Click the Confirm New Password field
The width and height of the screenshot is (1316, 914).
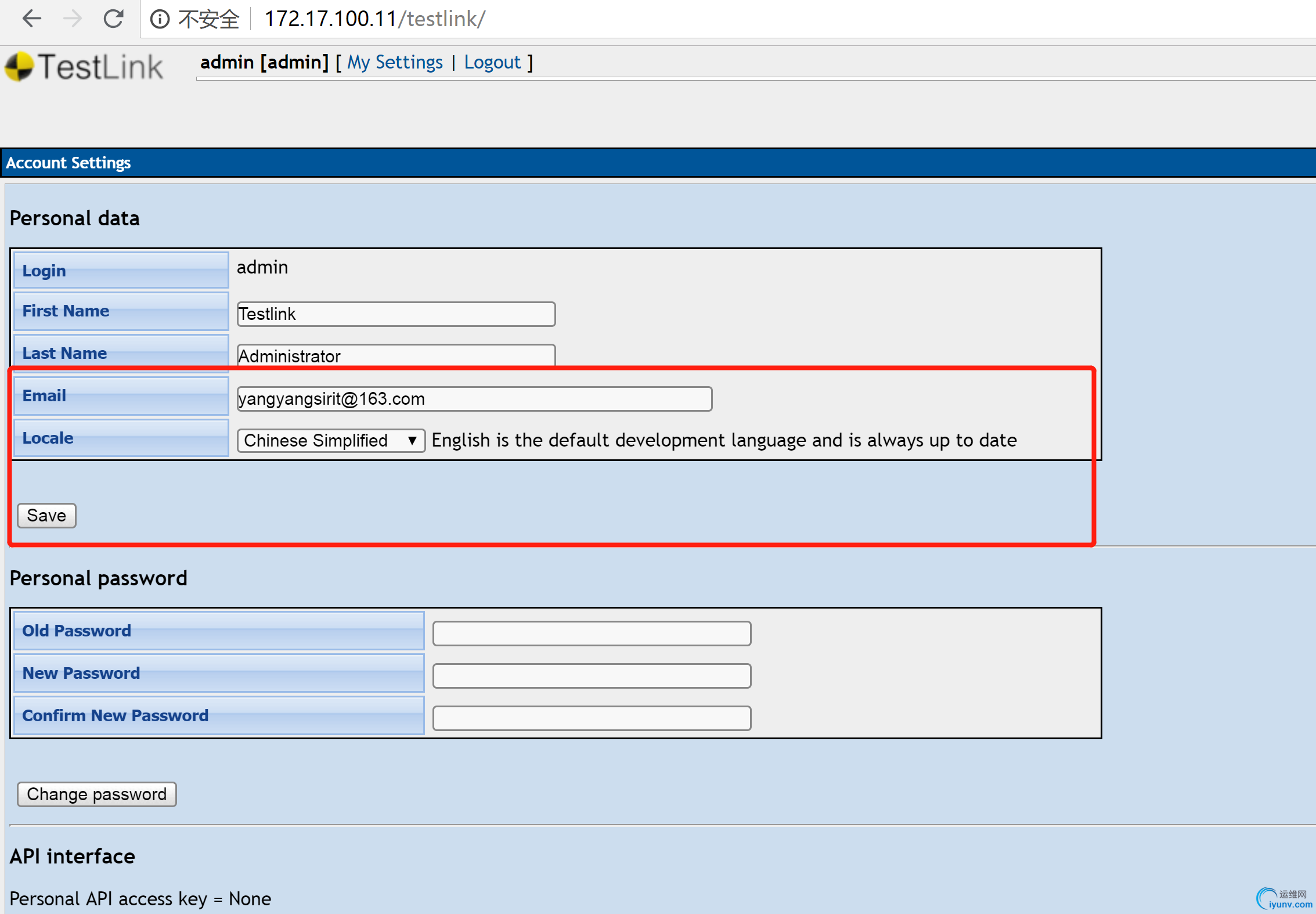(592, 718)
